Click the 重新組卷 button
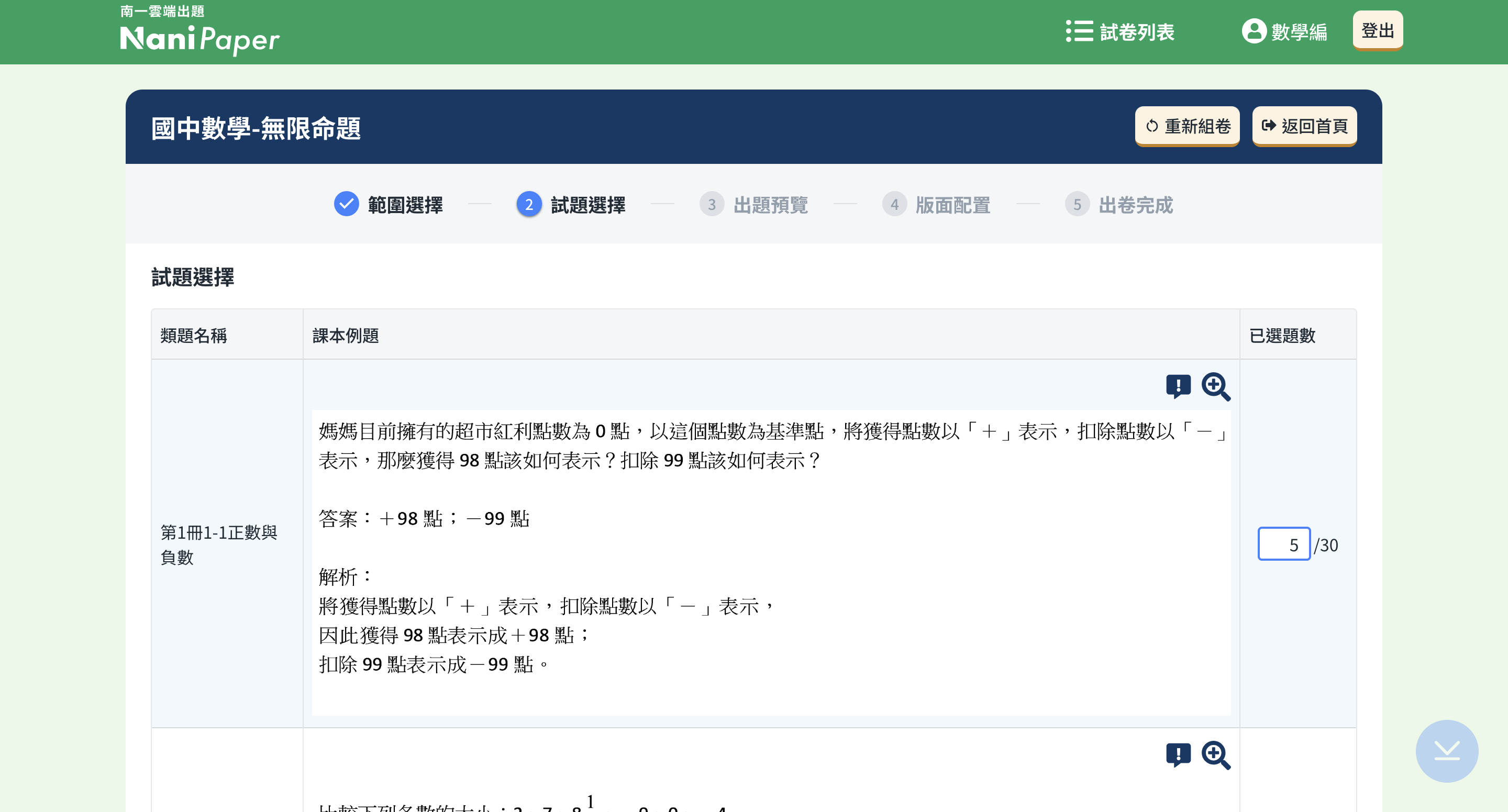This screenshot has height=812, width=1508. tap(1187, 126)
